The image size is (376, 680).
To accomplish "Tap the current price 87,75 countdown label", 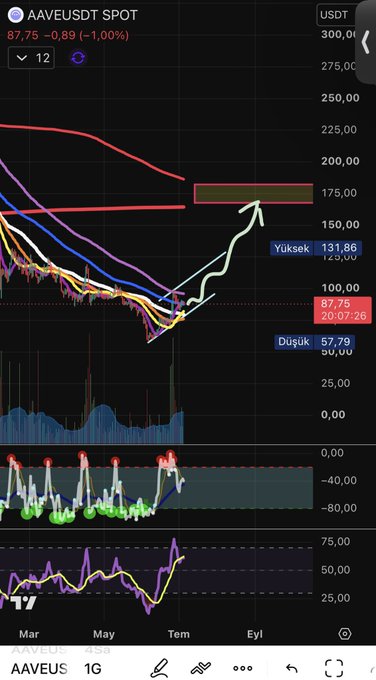I will coord(343,310).
